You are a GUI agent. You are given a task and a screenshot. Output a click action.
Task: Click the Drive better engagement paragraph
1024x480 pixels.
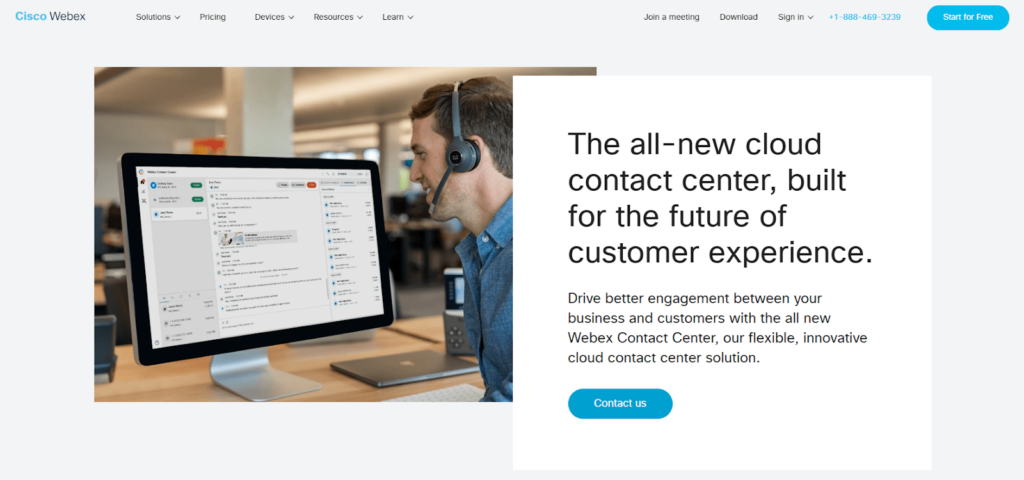pyautogui.click(x=718, y=328)
